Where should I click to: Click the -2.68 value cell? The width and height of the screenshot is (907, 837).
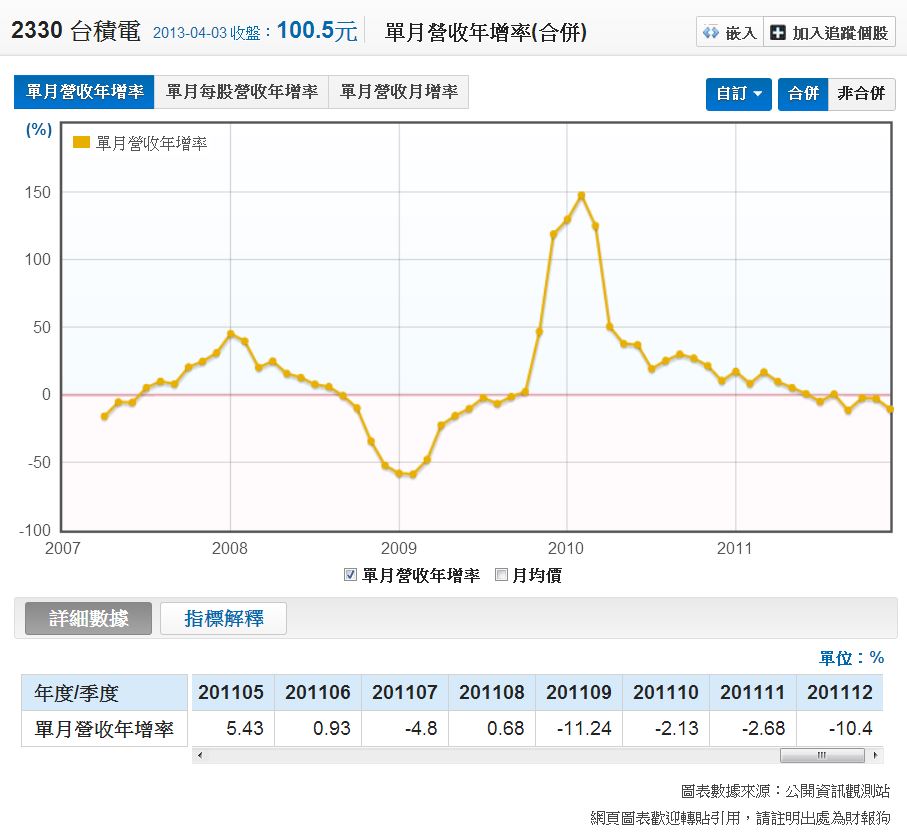(753, 728)
